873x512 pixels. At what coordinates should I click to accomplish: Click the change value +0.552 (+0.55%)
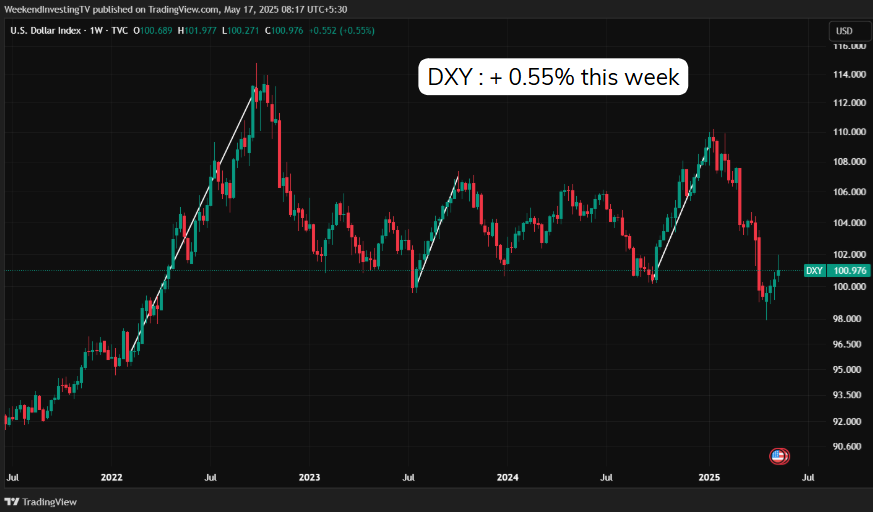pos(341,31)
